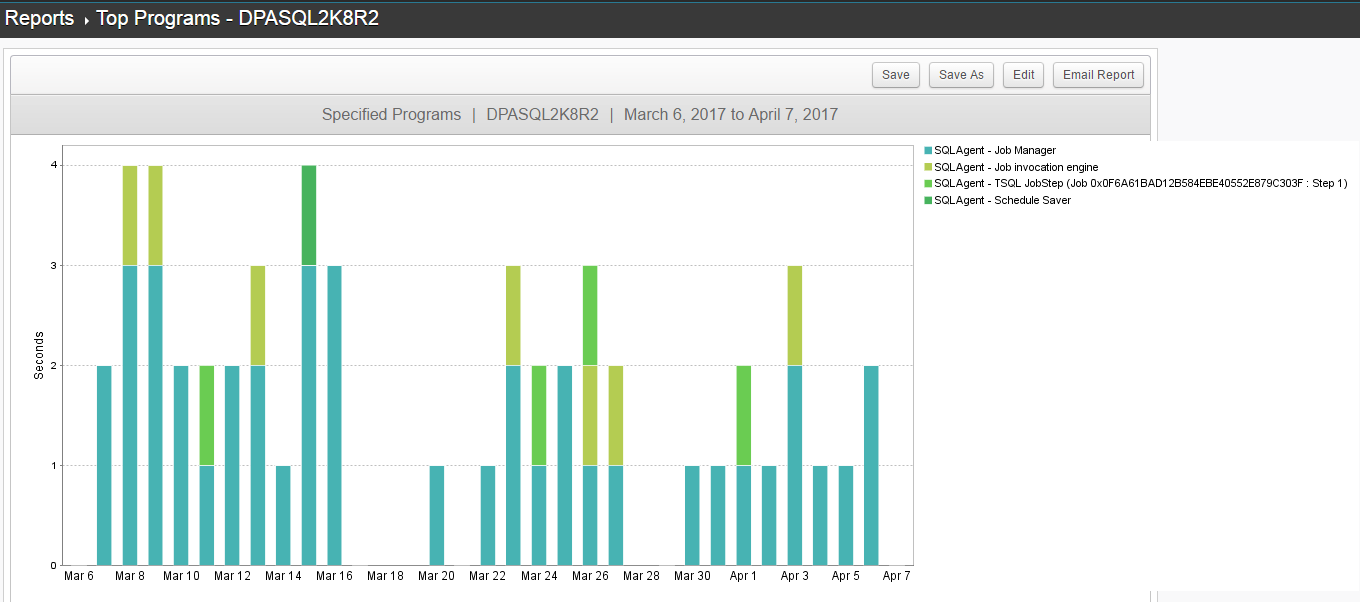This screenshot has height=602, width=1360.
Task: Click the Top Programs - DPASQL2K8R2 page title
Action: (238, 18)
